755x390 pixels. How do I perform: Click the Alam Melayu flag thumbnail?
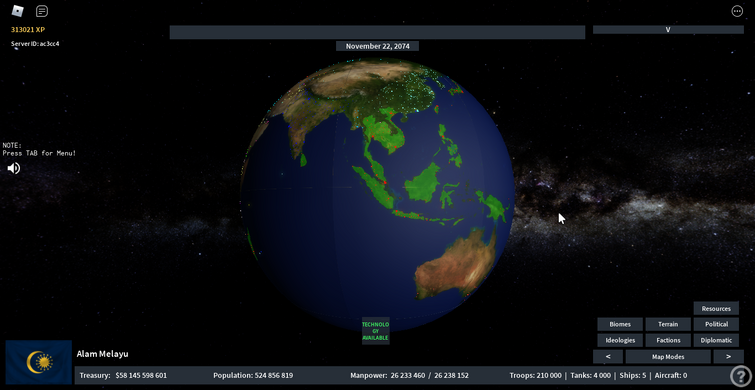tap(39, 362)
